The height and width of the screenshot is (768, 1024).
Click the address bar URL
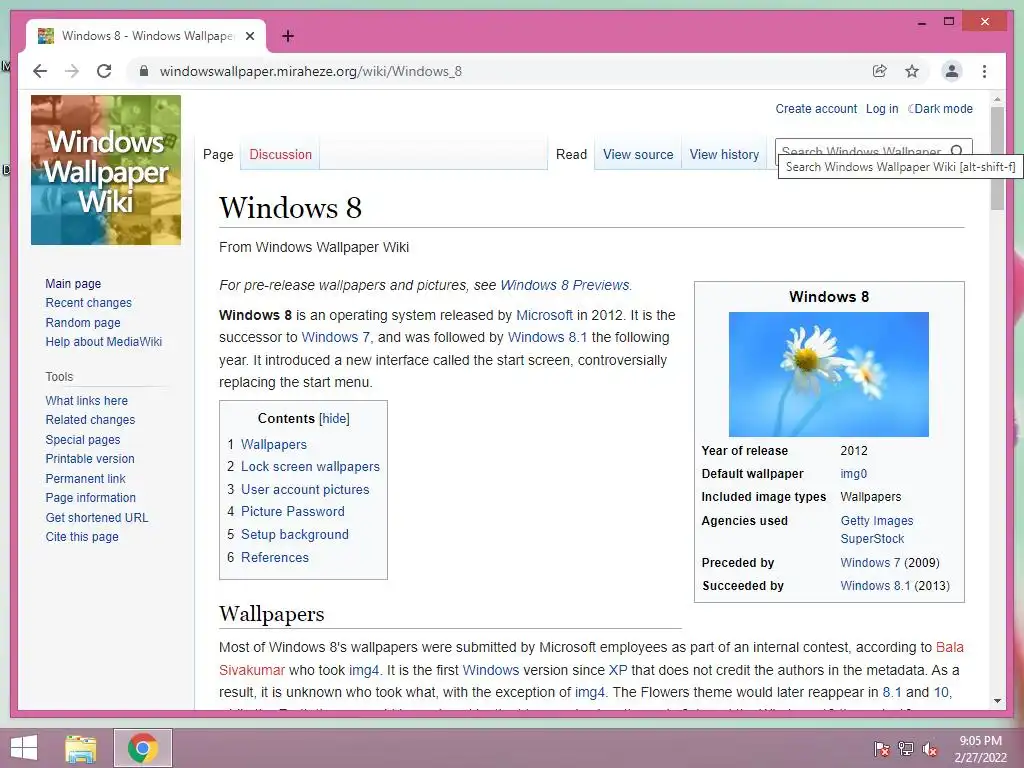pos(310,71)
